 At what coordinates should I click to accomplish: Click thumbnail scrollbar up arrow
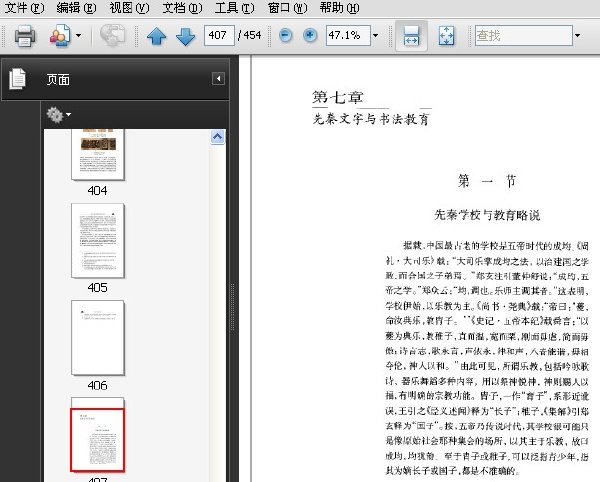(x=217, y=137)
